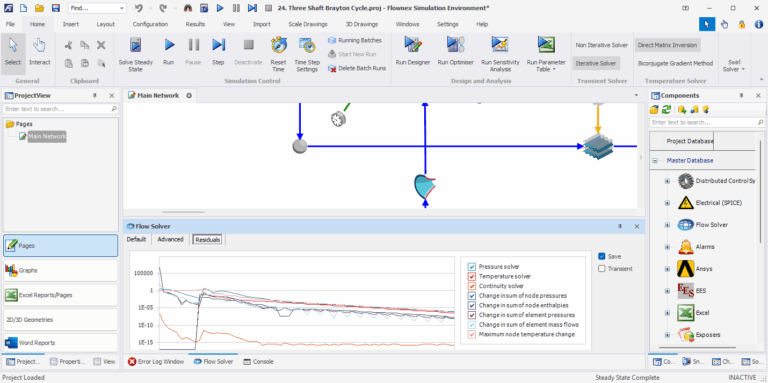Open the Graphs section in ProjectView

(x=60, y=270)
